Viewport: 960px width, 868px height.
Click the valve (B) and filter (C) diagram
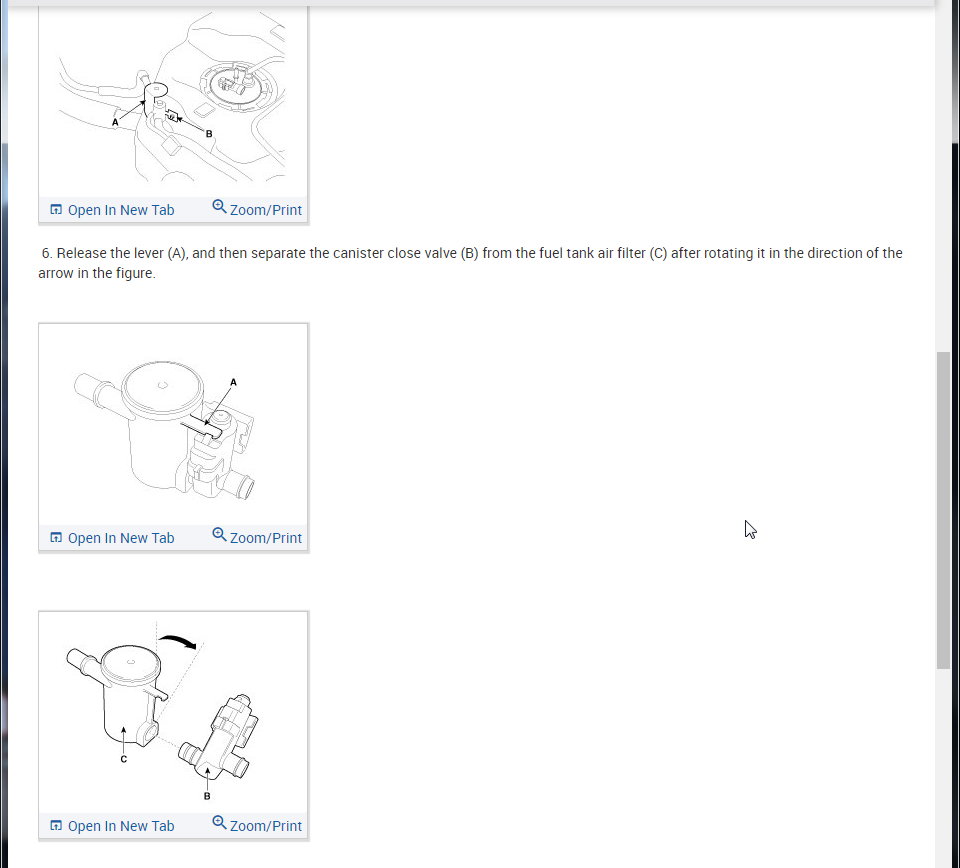coord(173,713)
